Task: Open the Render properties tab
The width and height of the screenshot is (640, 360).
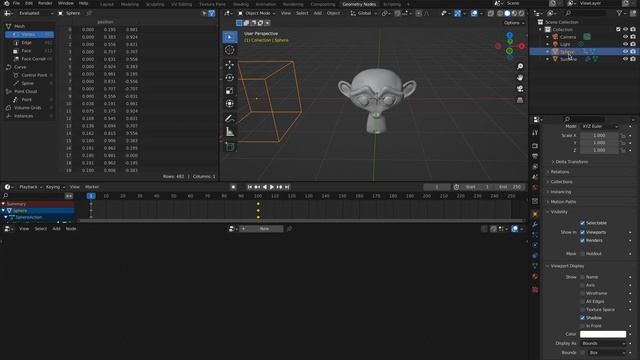Action: [x=535, y=146]
